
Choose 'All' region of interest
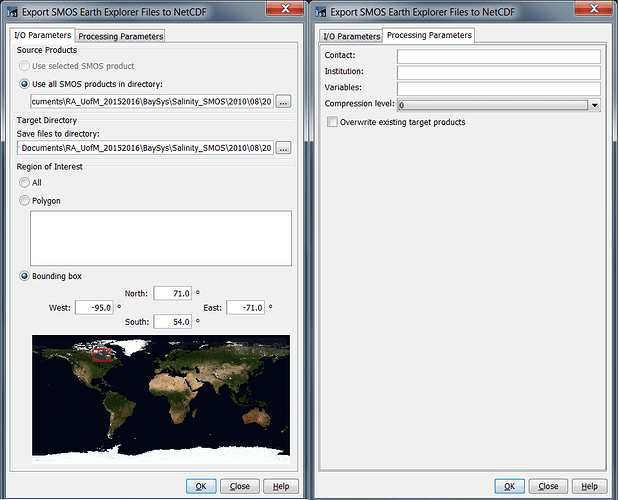(x=24, y=182)
